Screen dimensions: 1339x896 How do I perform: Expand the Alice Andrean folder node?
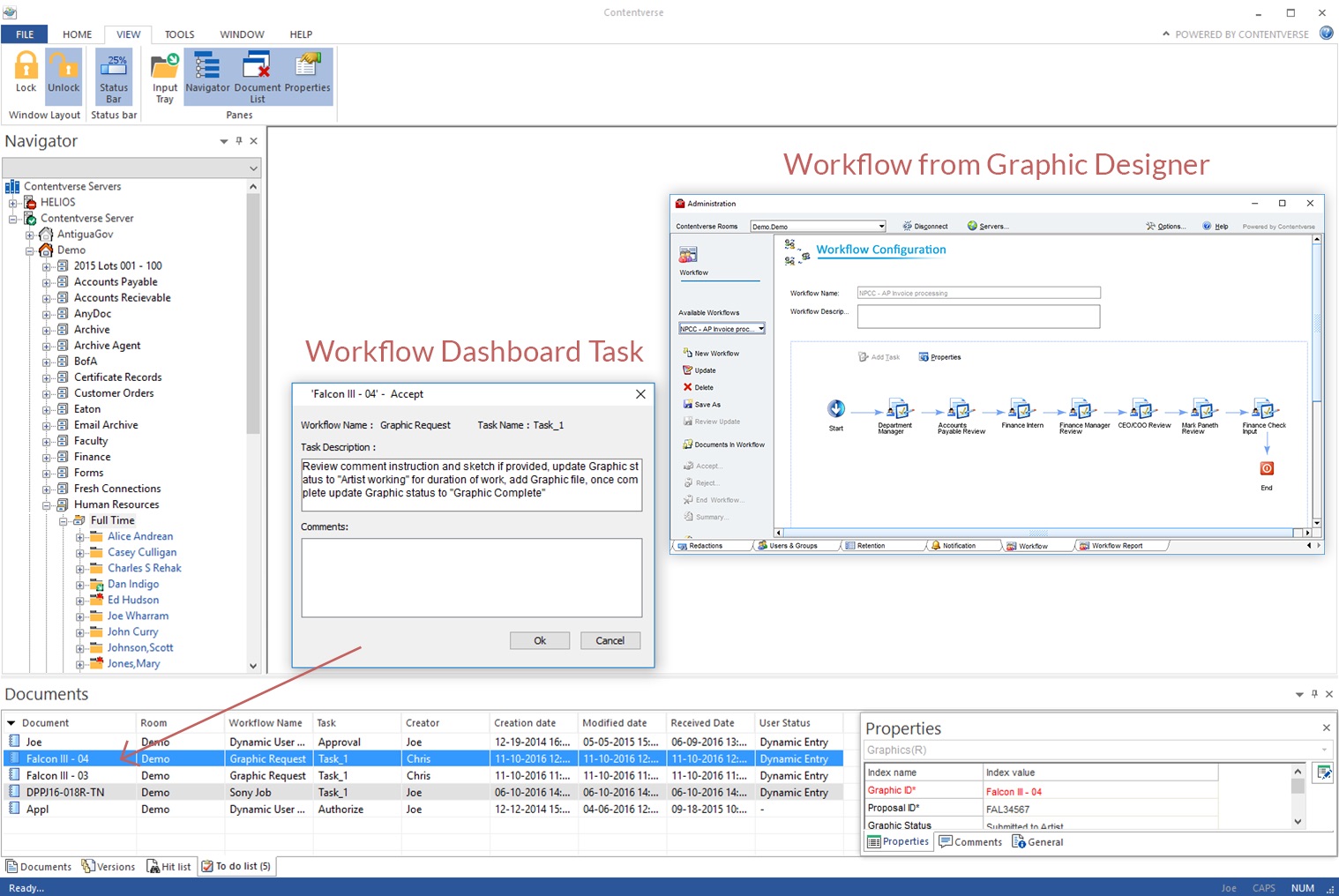80,537
